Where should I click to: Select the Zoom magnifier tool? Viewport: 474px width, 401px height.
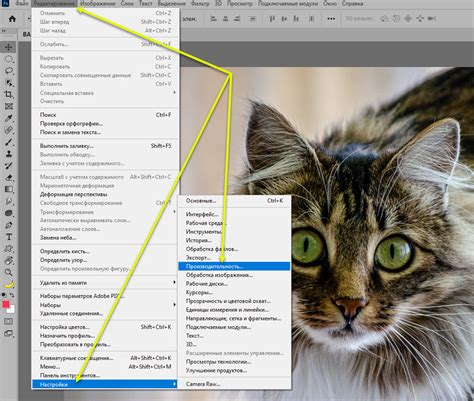(9, 272)
